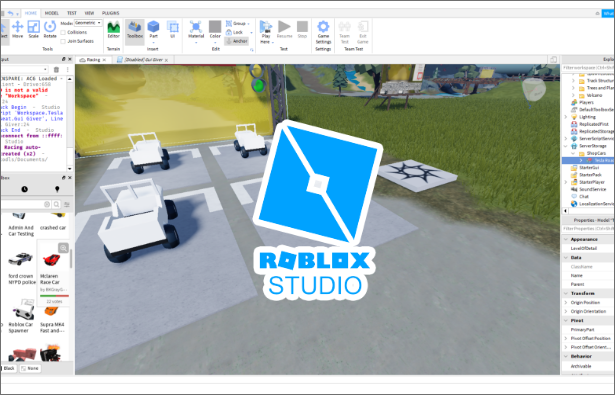
Task: Expand the Volcano folder
Action: tap(573, 95)
